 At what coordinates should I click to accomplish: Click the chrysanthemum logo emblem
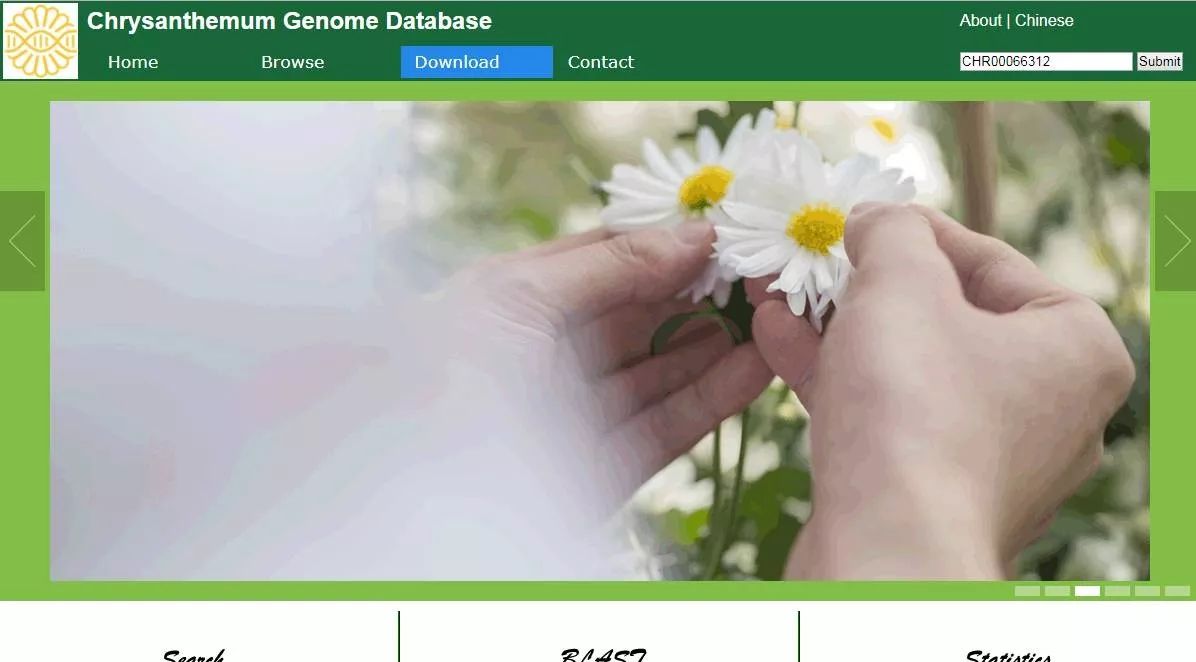point(38,40)
